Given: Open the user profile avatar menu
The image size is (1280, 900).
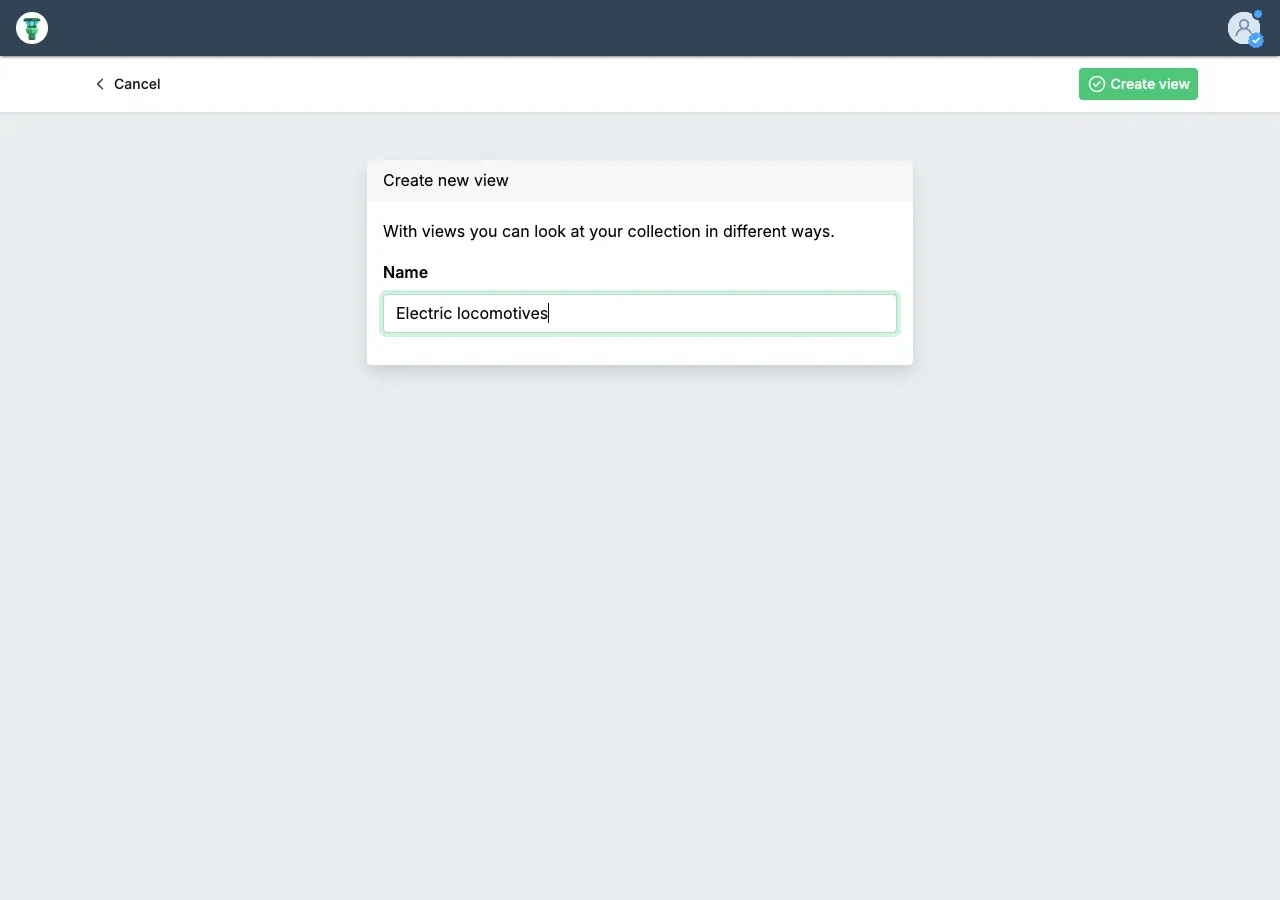Looking at the screenshot, I should (x=1244, y=28).
